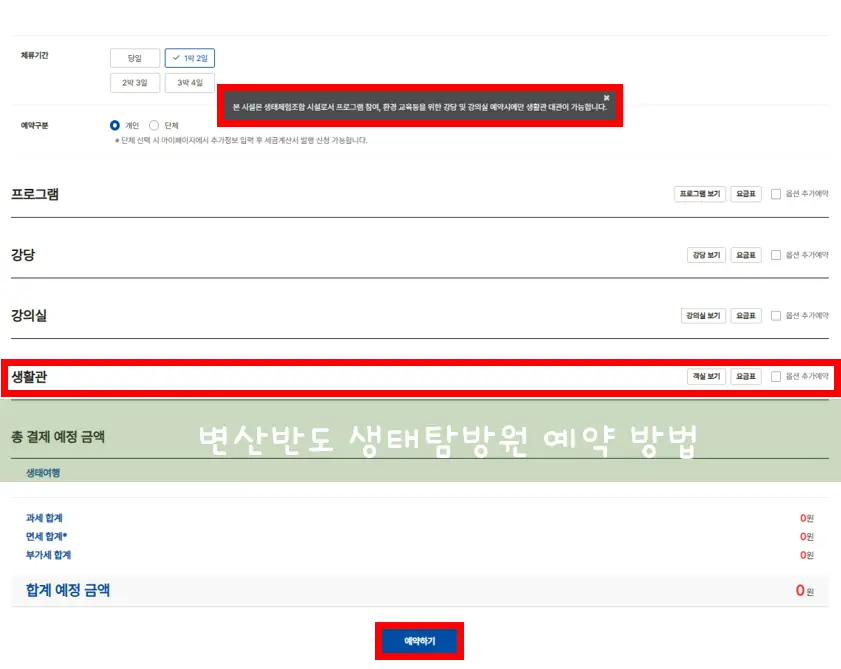Check 옵션 추가예약 in the 강당 row
The height and width of the screenshot is (669, 841).
pos(776,255)
